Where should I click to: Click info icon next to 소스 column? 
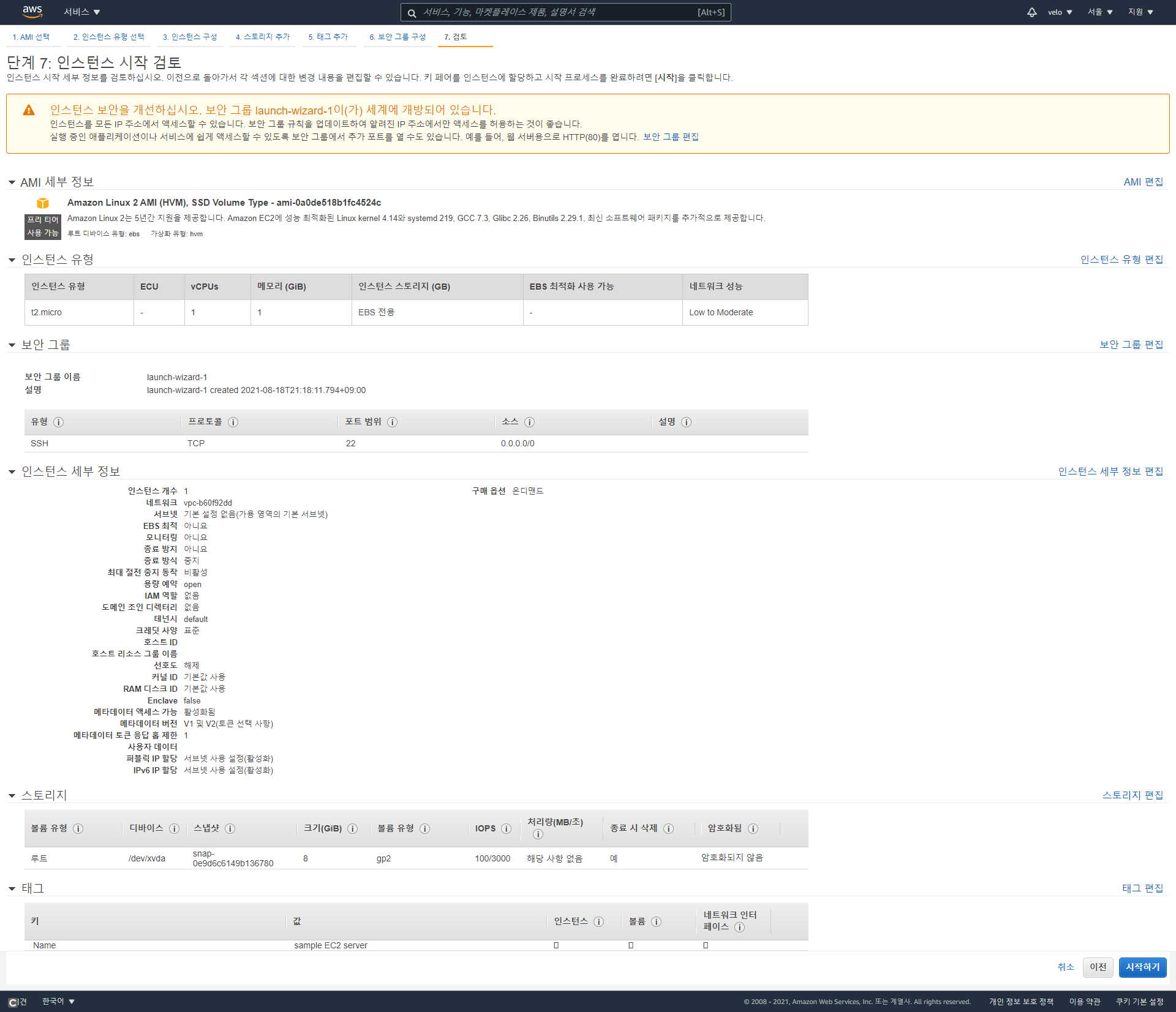(529, 422)
